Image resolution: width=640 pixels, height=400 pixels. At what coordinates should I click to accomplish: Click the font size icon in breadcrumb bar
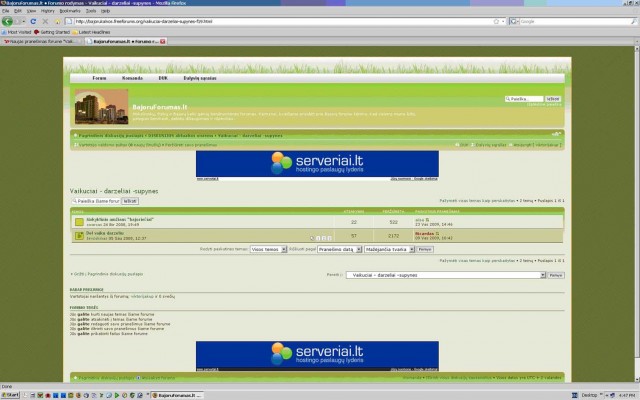(556, 134)
